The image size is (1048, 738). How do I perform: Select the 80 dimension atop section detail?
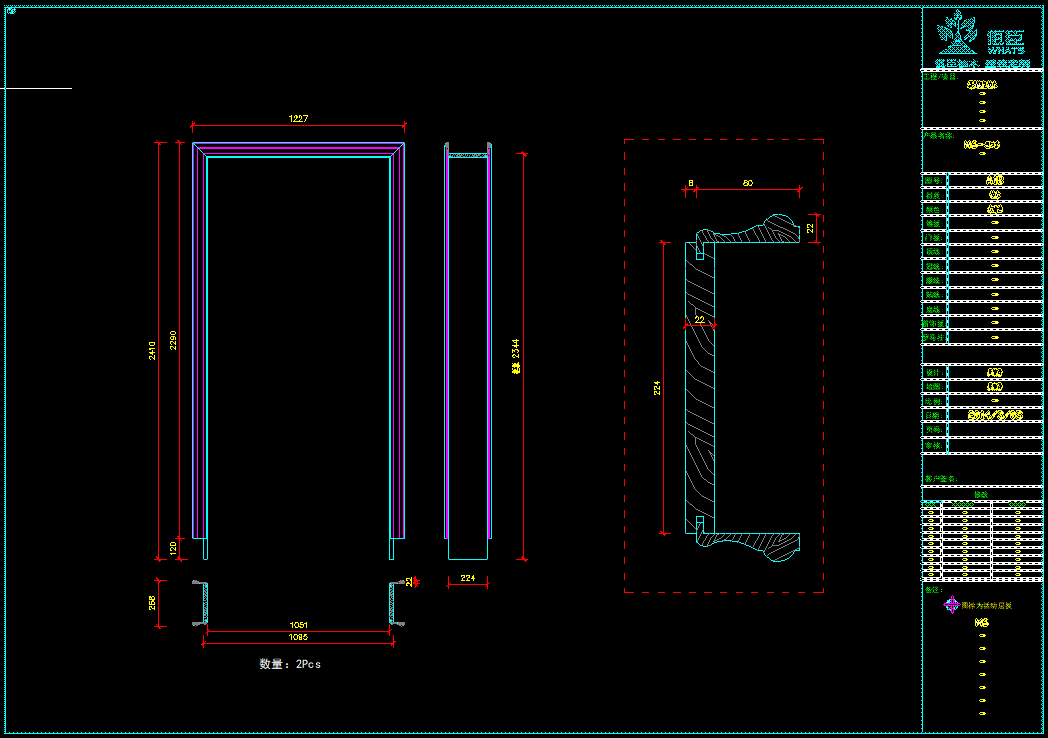(747, 182)
